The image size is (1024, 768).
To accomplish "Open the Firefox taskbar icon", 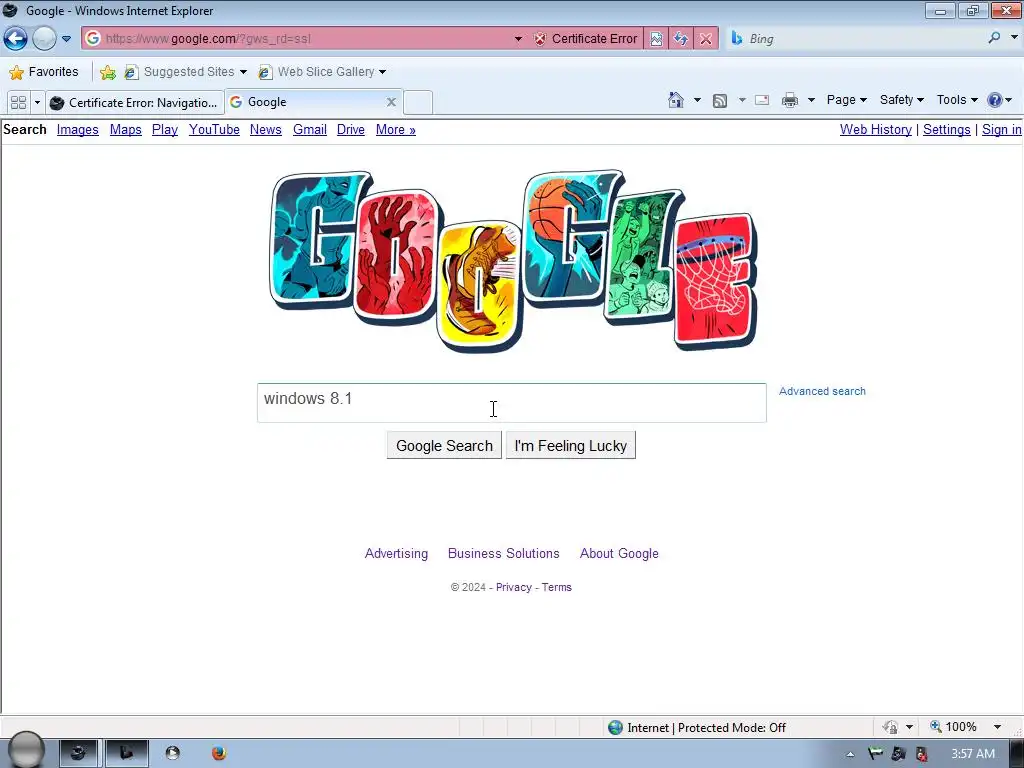I will 219,753.
